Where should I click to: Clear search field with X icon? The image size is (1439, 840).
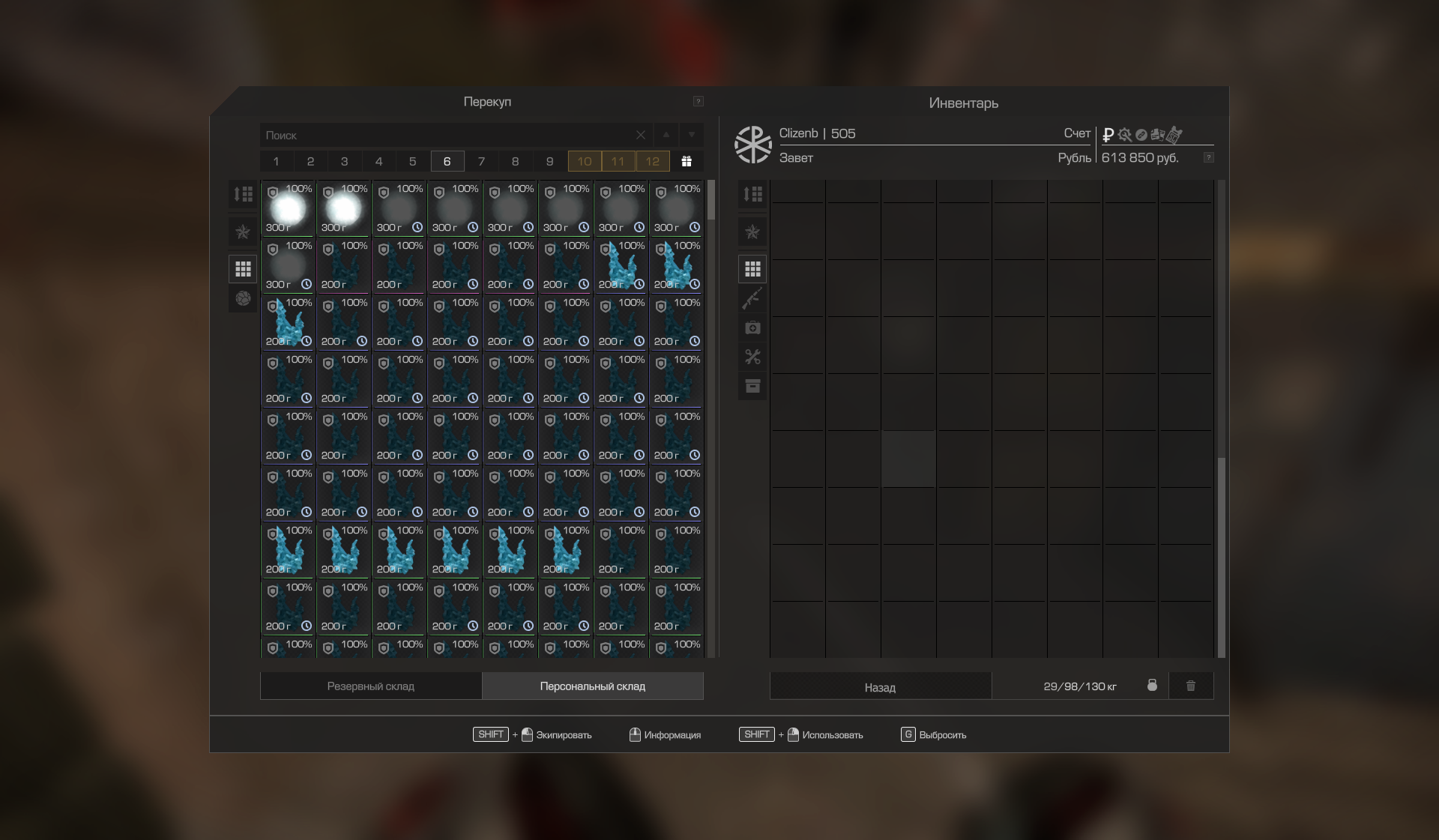(640, 135)
